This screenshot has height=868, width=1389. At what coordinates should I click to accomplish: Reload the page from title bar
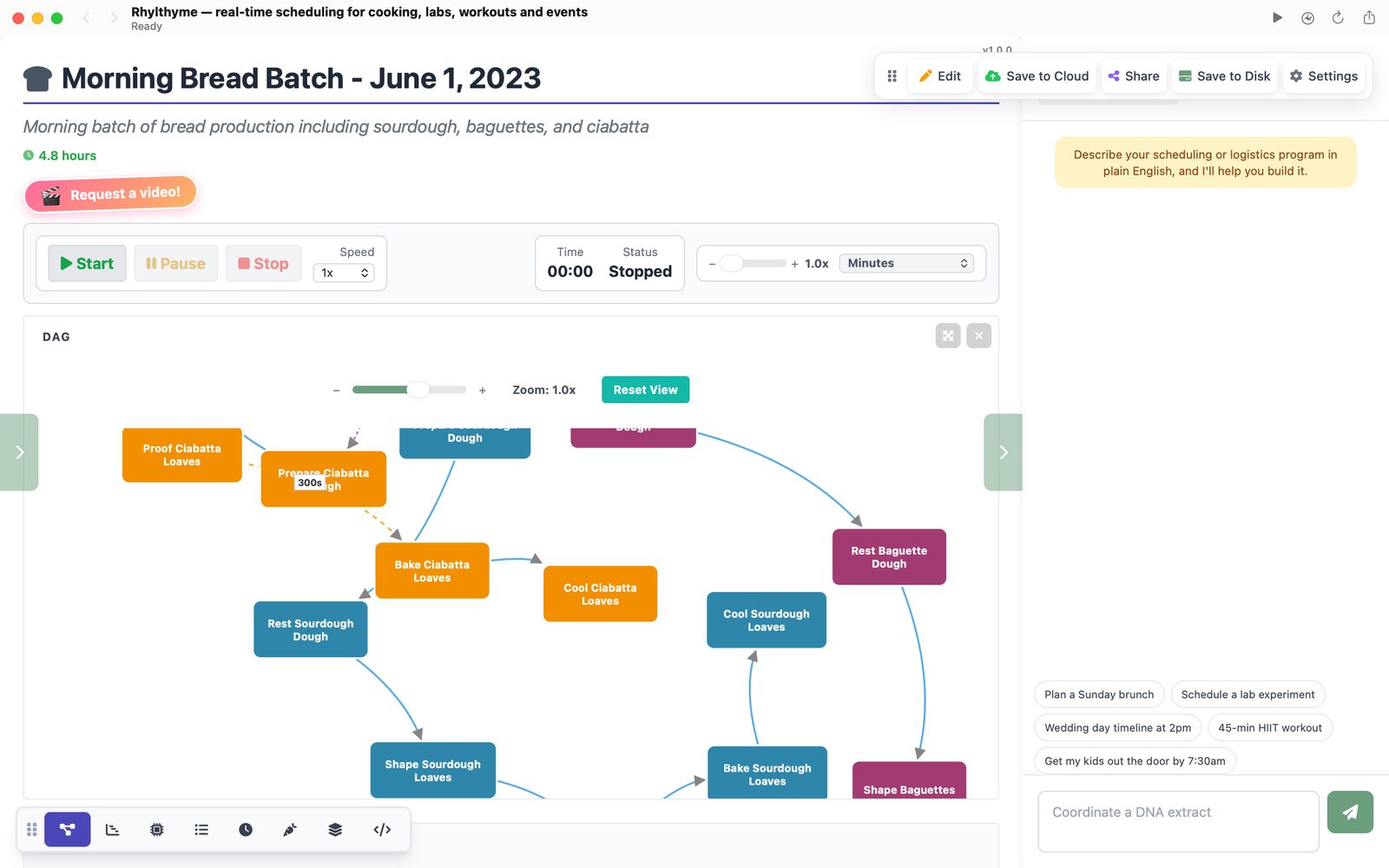click(1338, 17)
